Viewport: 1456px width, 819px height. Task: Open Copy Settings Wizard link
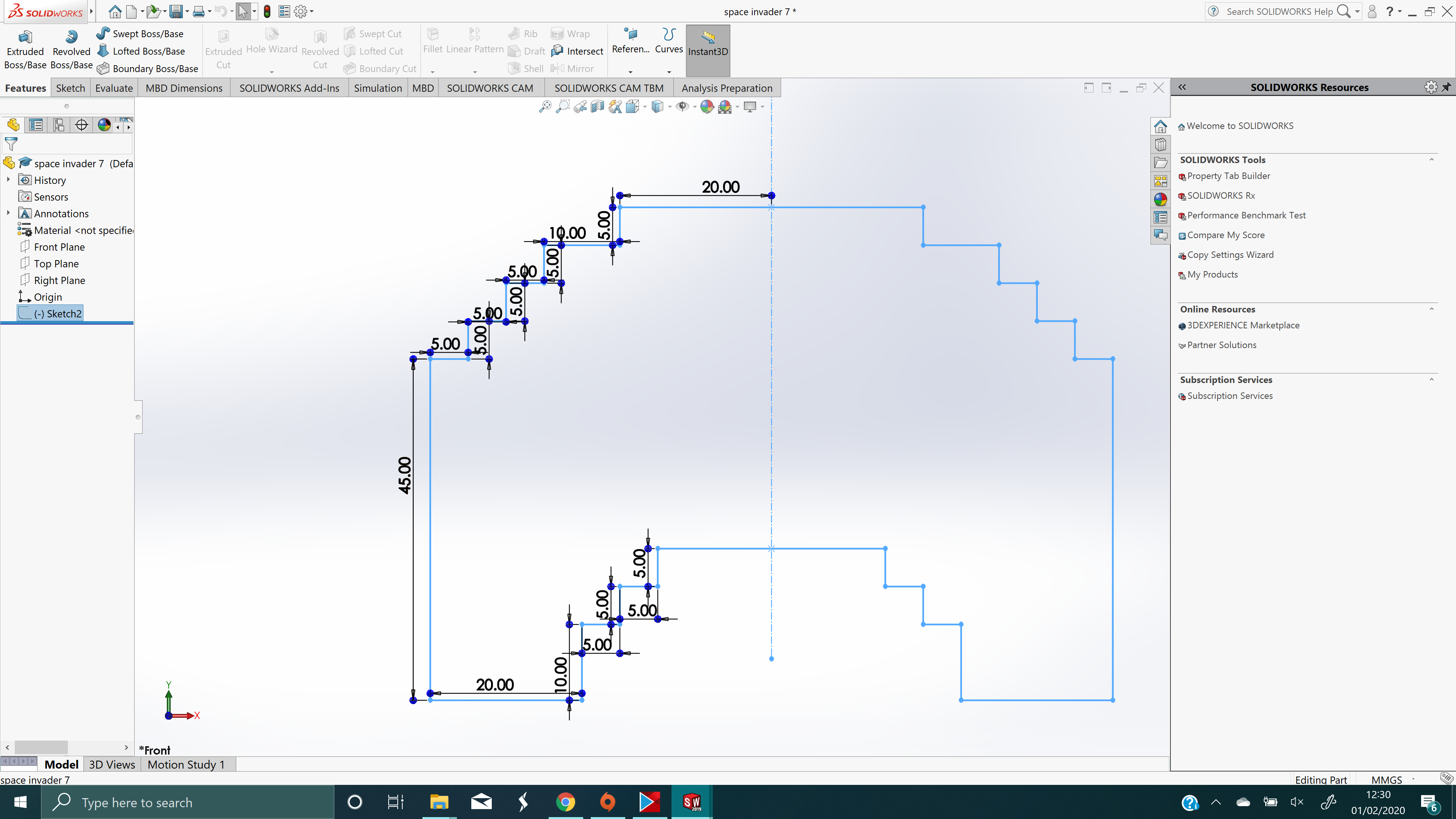1230,255
